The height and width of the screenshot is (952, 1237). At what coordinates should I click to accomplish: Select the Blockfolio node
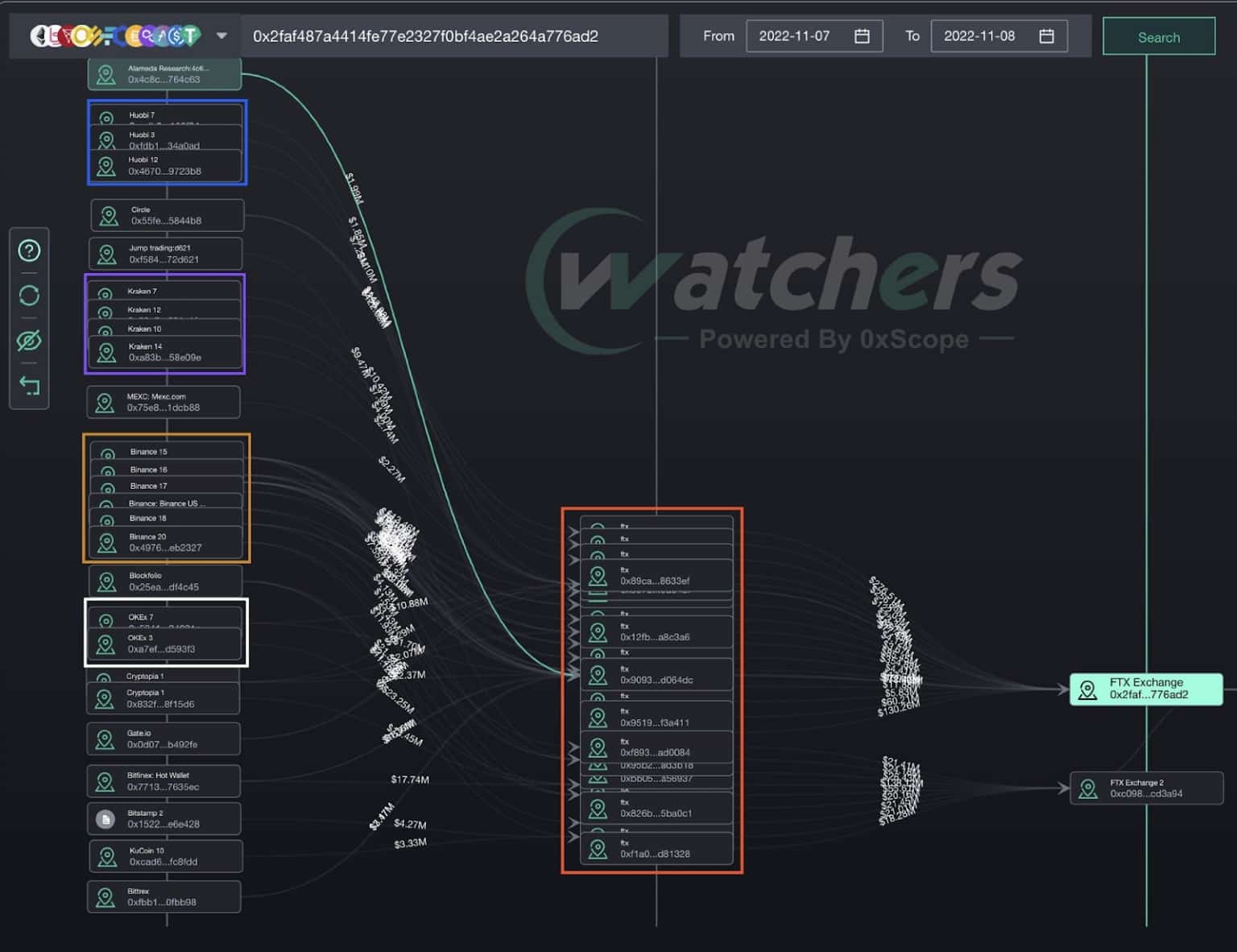point(165,582)
